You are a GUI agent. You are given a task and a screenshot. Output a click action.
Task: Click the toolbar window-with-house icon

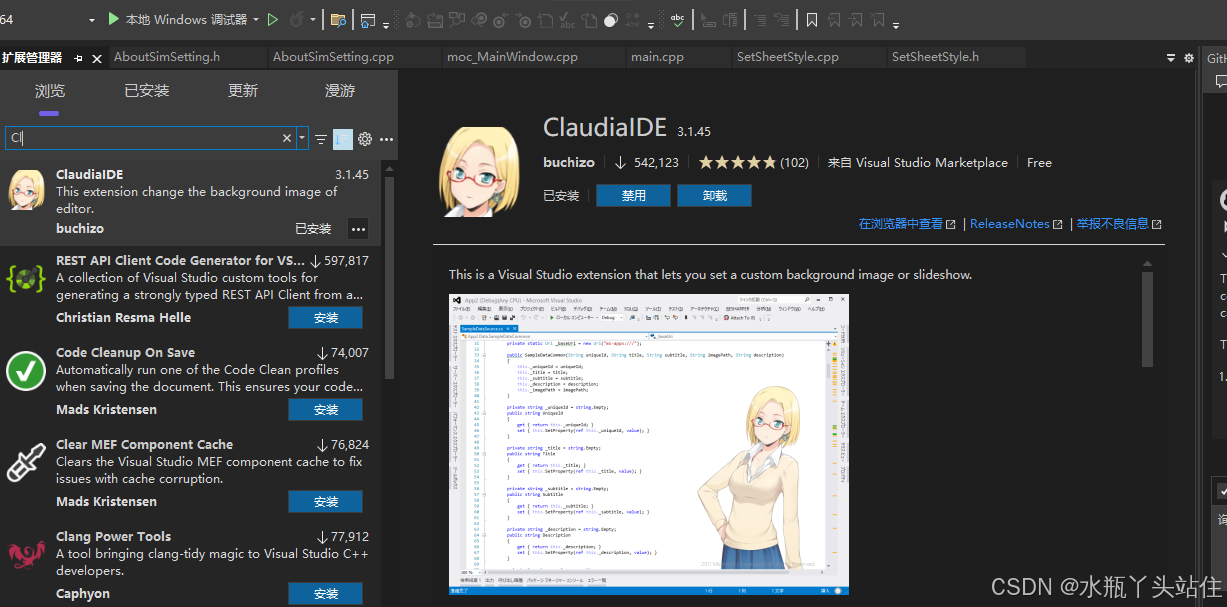click(x=367, y=20)
